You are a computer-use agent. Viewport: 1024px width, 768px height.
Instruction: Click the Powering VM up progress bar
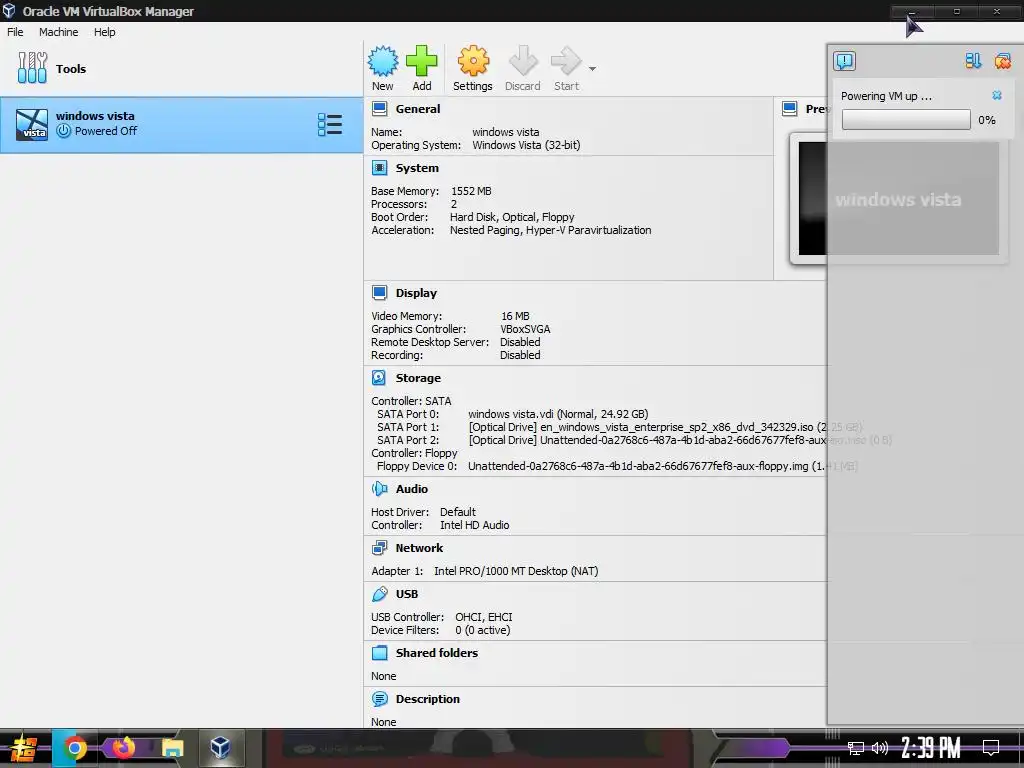pyautogui.click(x=906, y=120)
